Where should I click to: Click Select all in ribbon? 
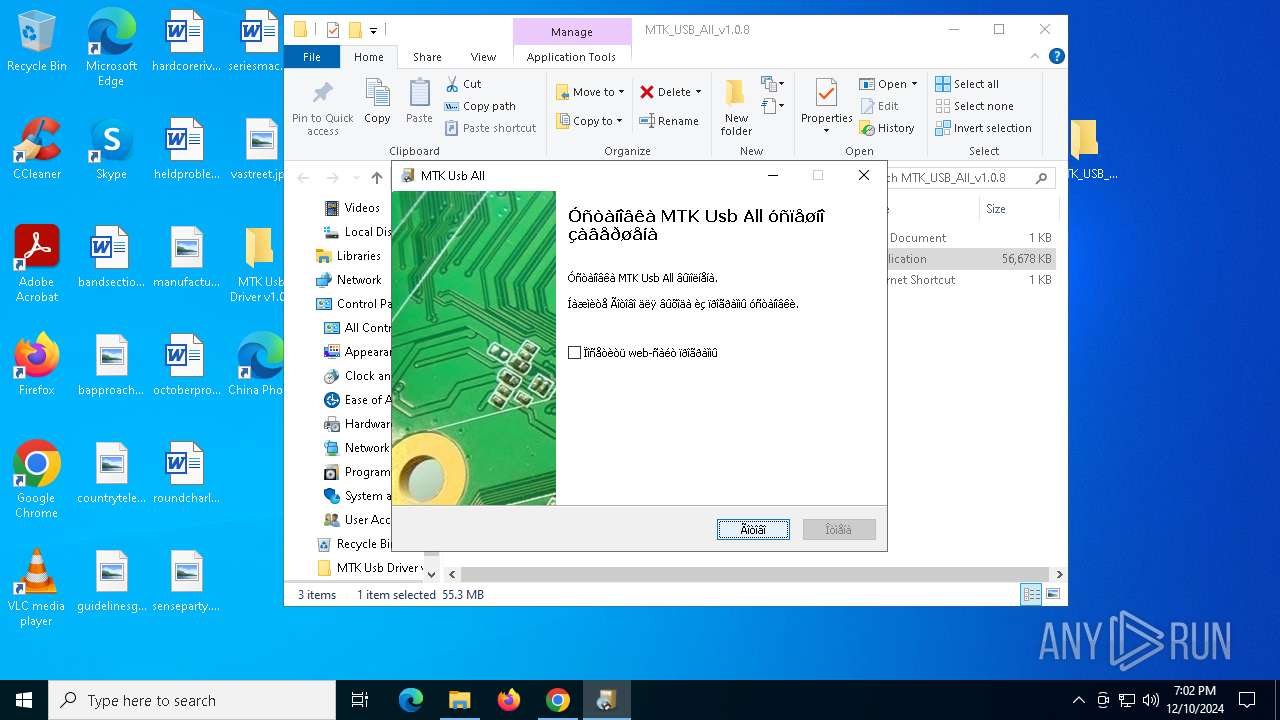click(x=967, y=84)
